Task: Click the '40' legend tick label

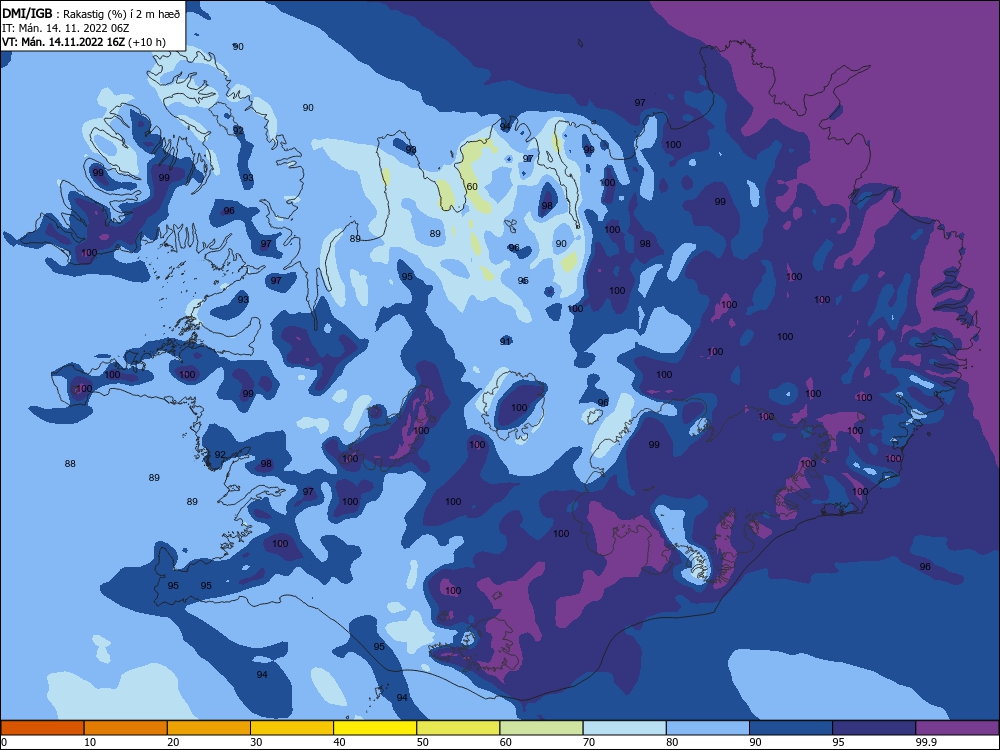Action: click(339, 742)
